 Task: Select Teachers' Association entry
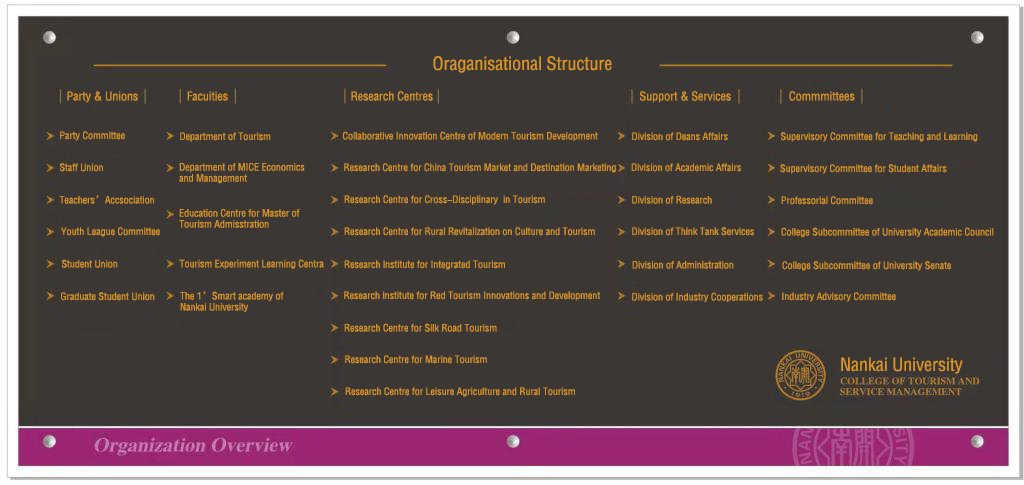coord(107,200)
